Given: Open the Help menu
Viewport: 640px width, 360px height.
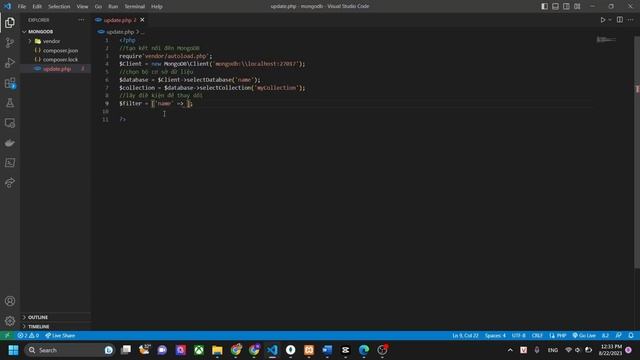Looking at the screenshot, I should coord(157,7).
